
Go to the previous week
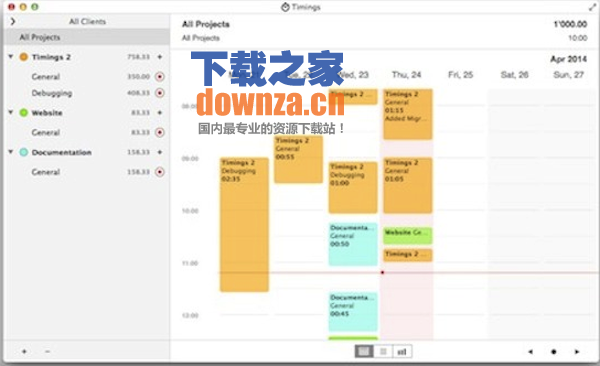tap(530, 351)
